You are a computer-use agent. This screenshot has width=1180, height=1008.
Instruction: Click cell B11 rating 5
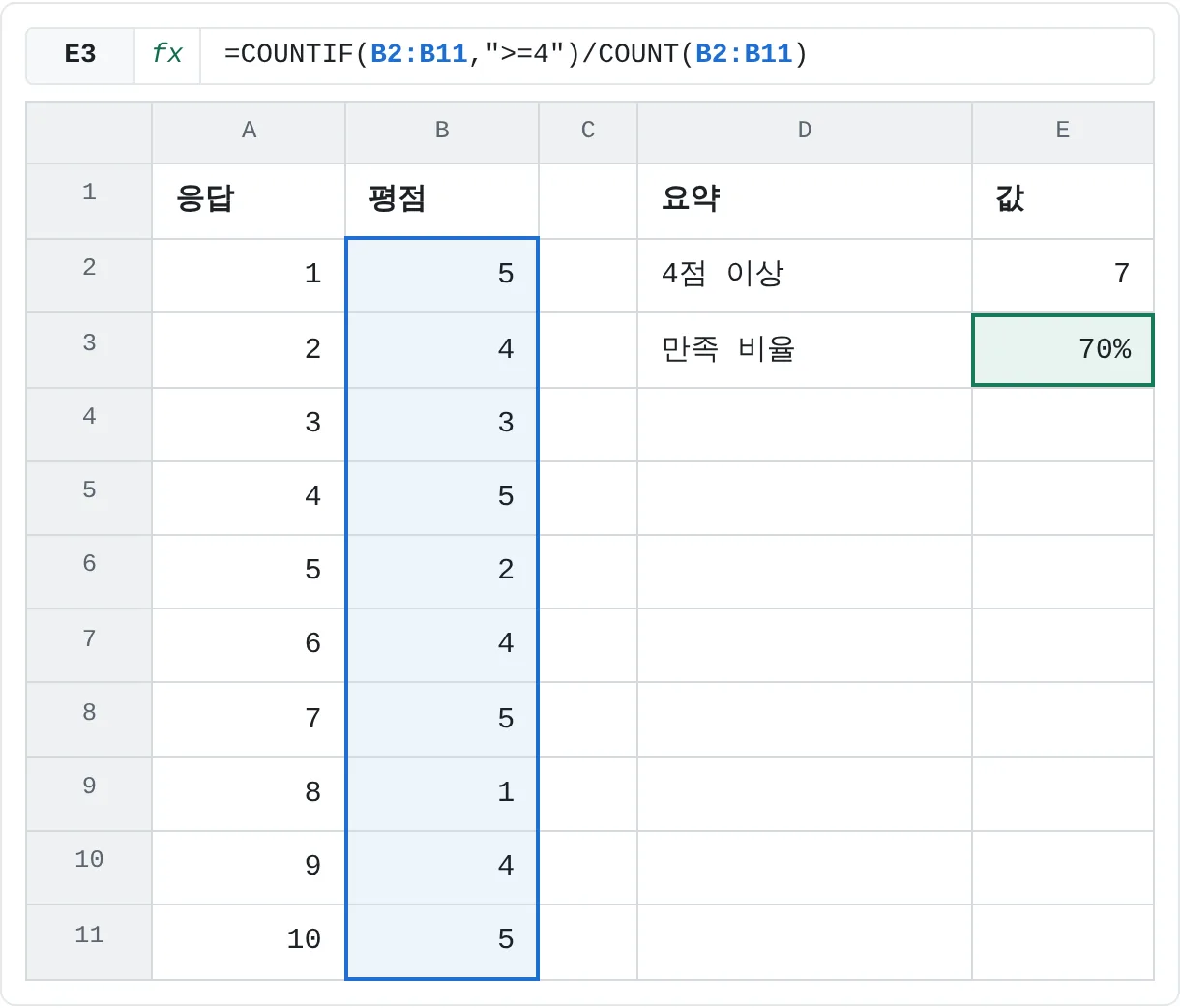(442, 942)
